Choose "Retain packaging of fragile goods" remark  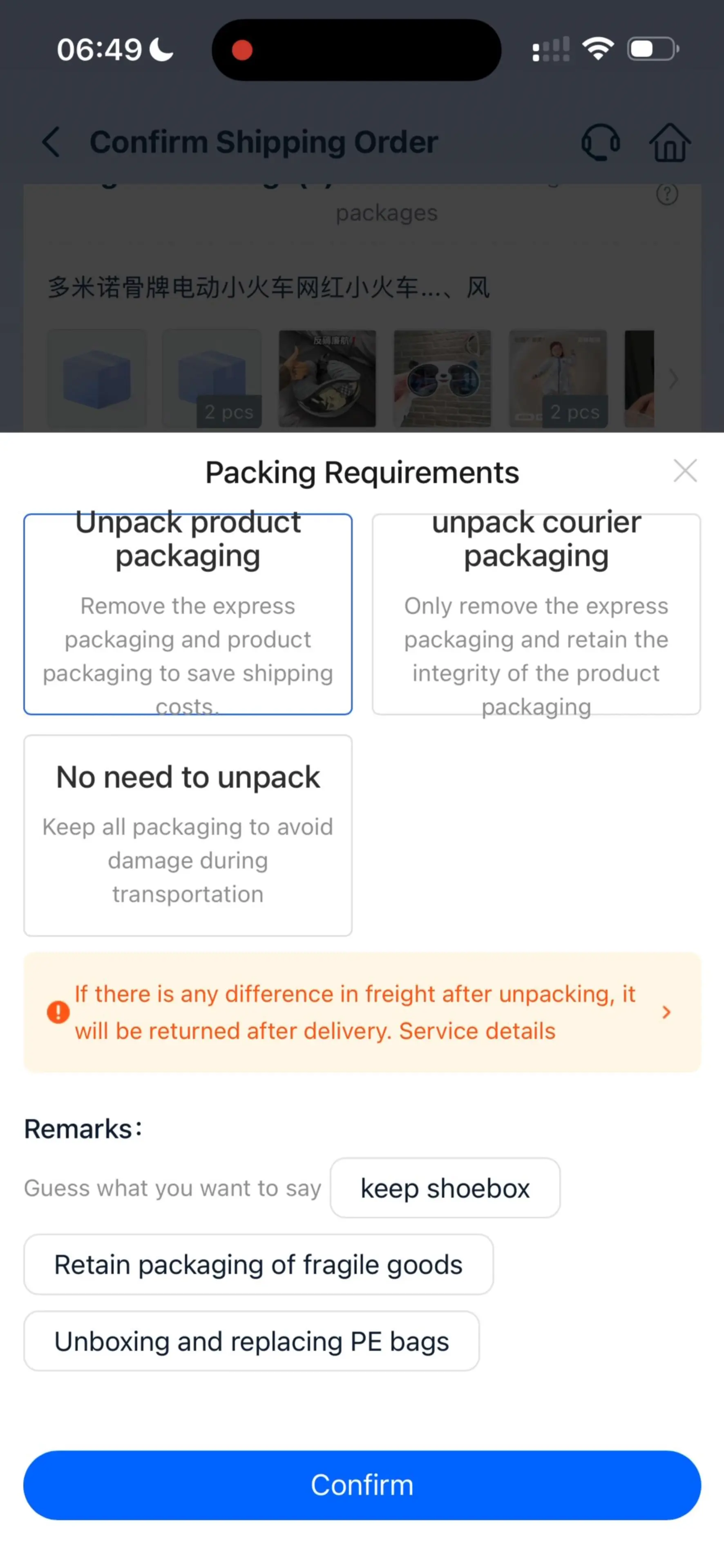[258, 1264]
